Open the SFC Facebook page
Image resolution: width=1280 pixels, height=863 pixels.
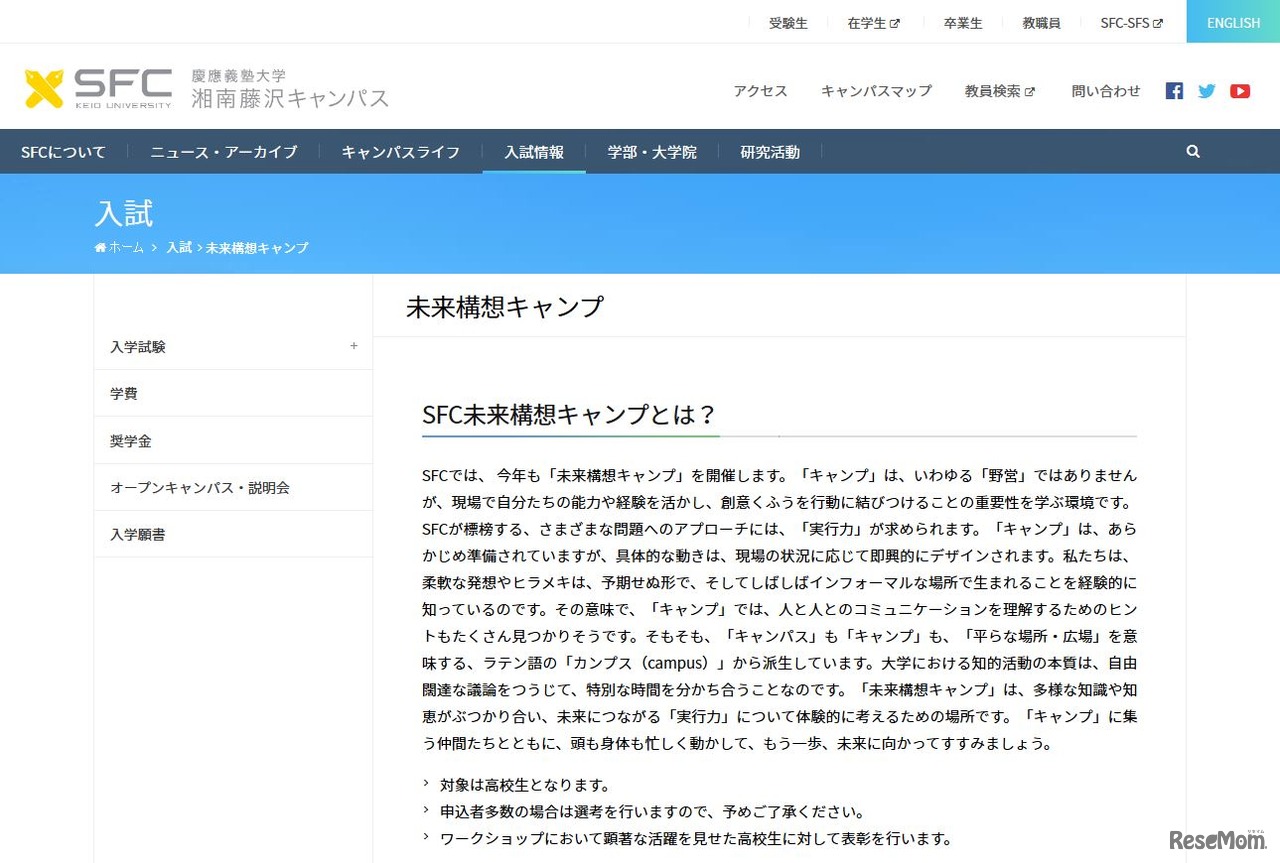(1173, 90)
